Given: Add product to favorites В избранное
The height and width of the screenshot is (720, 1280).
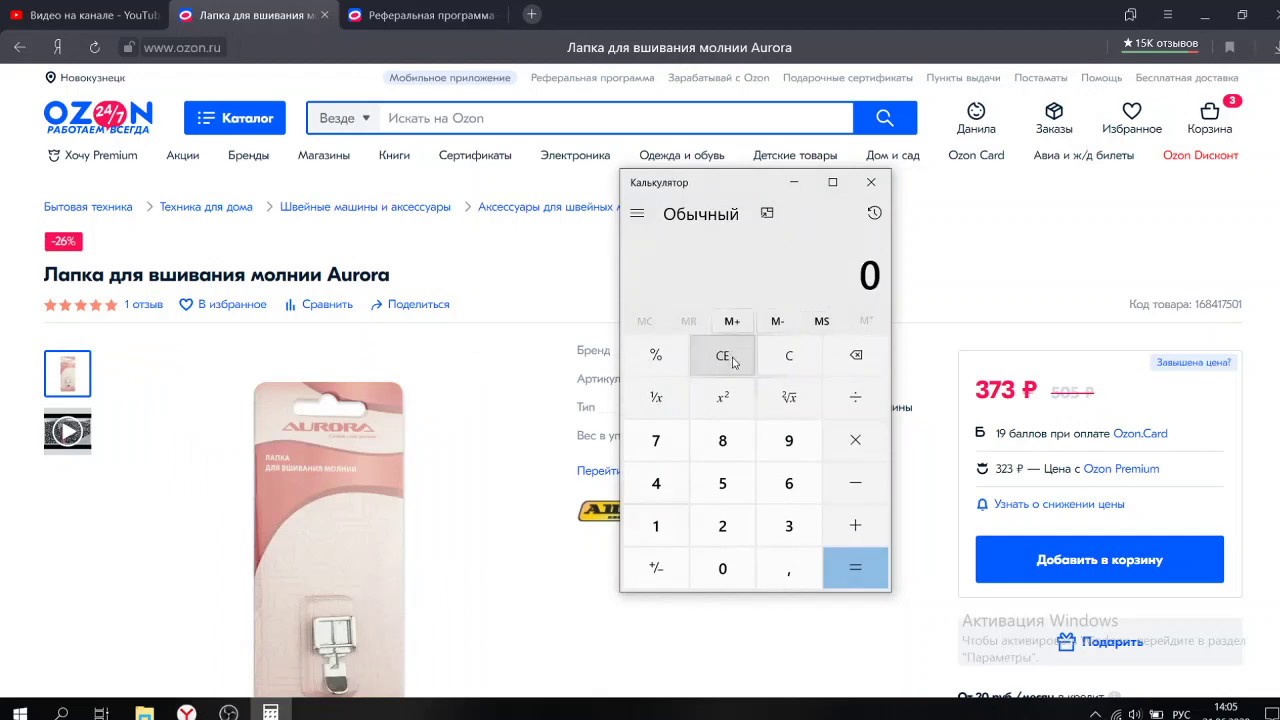Looking at the screenshot, I should (223, 304).
